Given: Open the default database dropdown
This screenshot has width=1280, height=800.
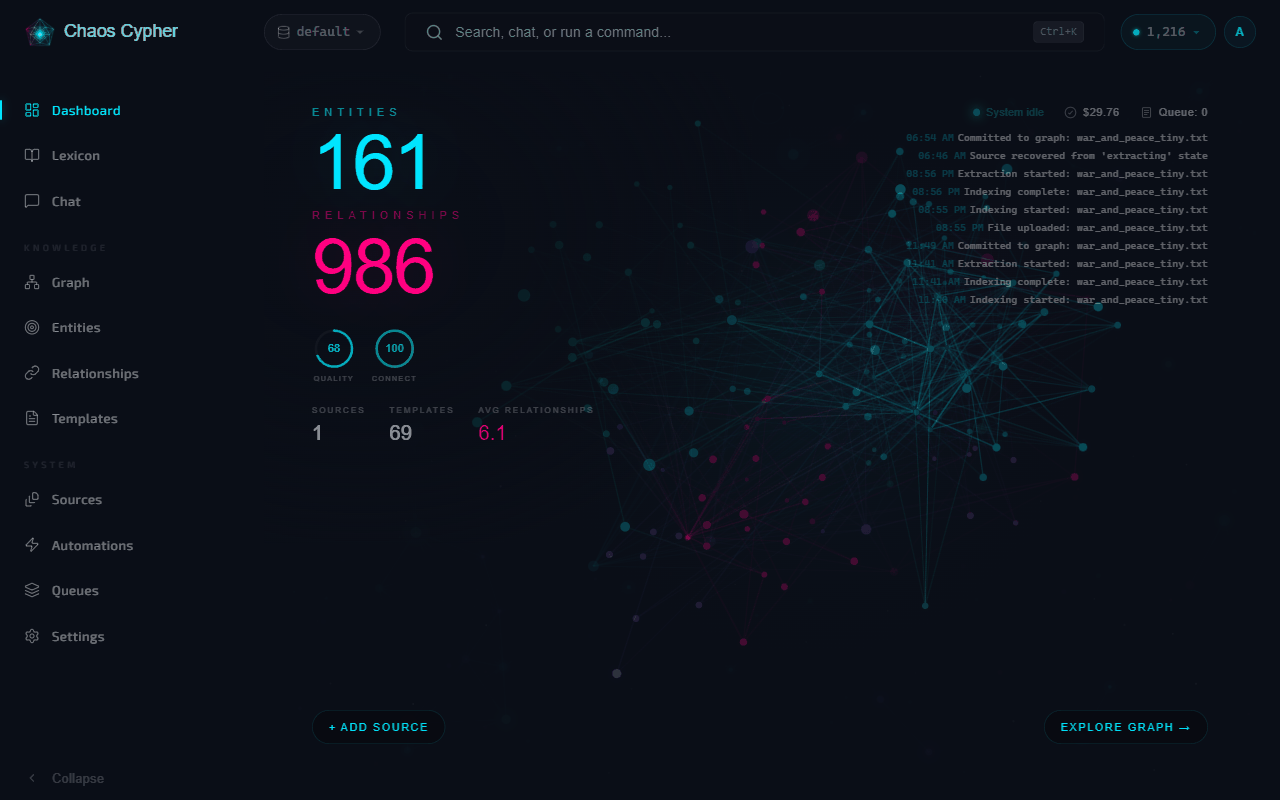Looking at the screenshot, I should coord(322,32).
